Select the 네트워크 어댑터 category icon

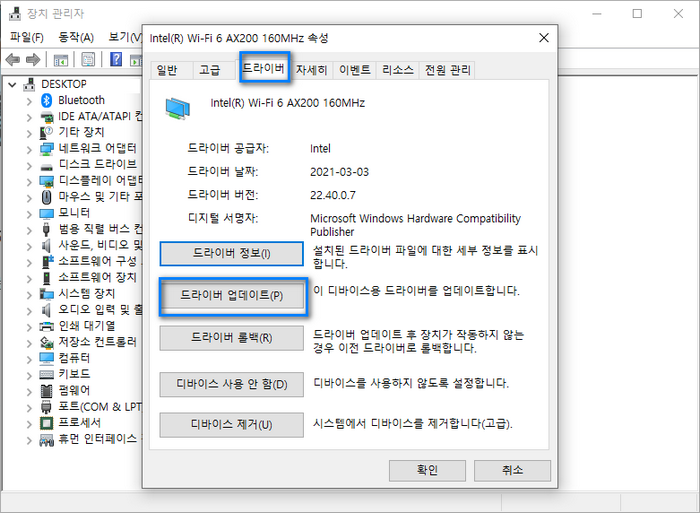click(46, 149)
